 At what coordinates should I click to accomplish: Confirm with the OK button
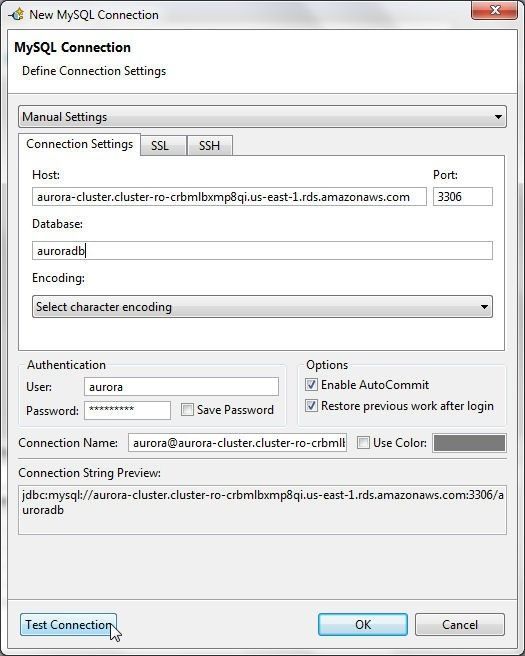click(363, 625)
